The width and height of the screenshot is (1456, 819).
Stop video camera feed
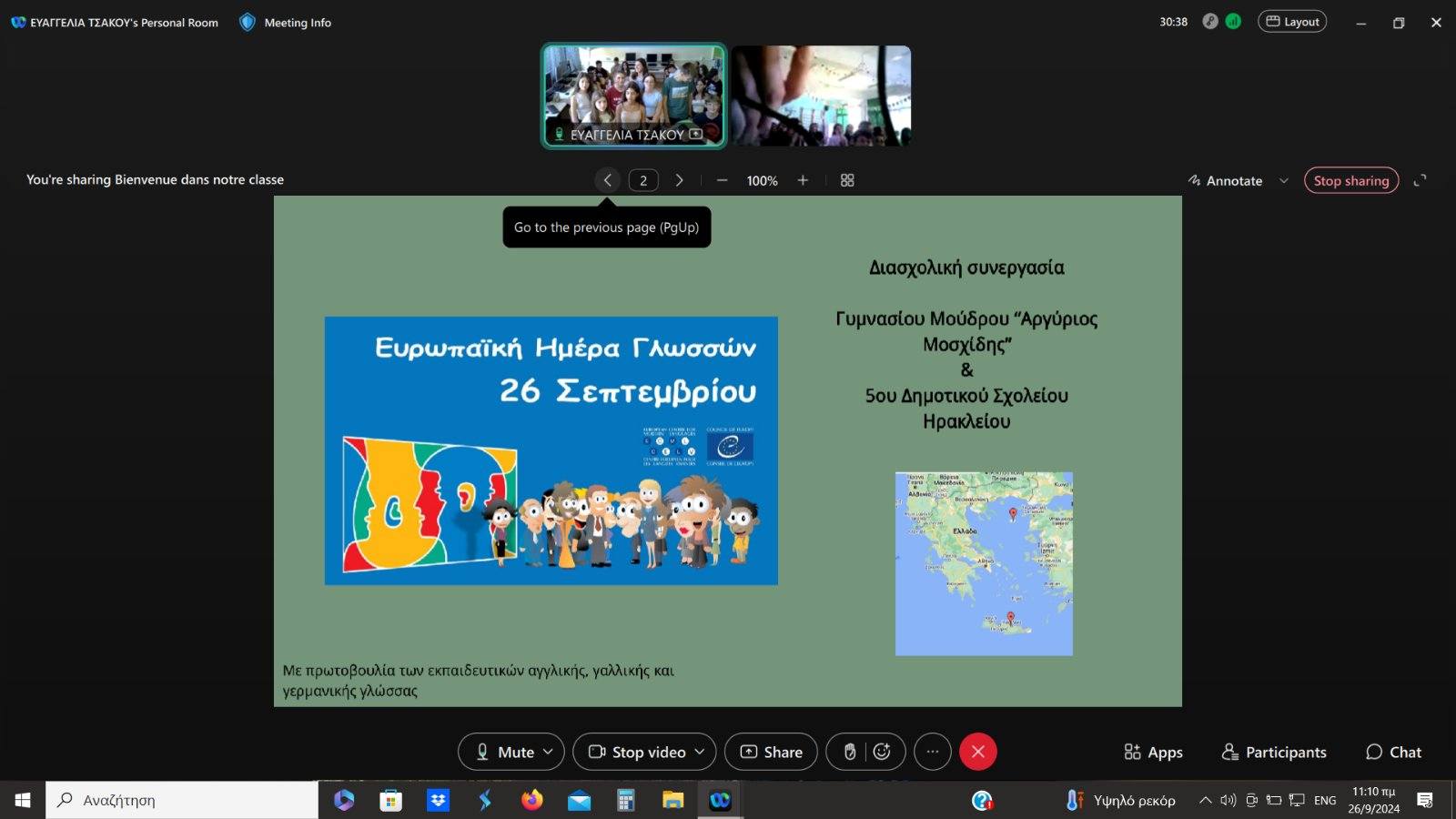click(x=637, y=752)
